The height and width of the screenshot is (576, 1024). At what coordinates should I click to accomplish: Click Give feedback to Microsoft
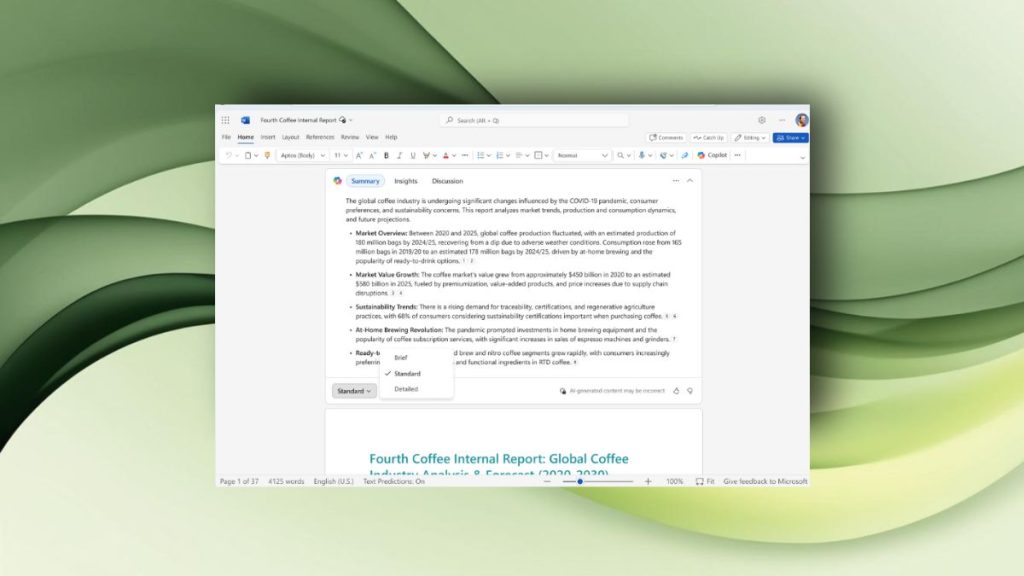pyautogui.click(x=765, y=481)
